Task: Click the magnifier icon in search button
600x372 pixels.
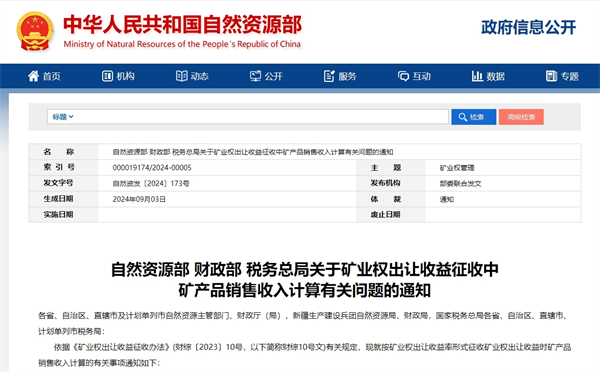Action: coord(463,117)
